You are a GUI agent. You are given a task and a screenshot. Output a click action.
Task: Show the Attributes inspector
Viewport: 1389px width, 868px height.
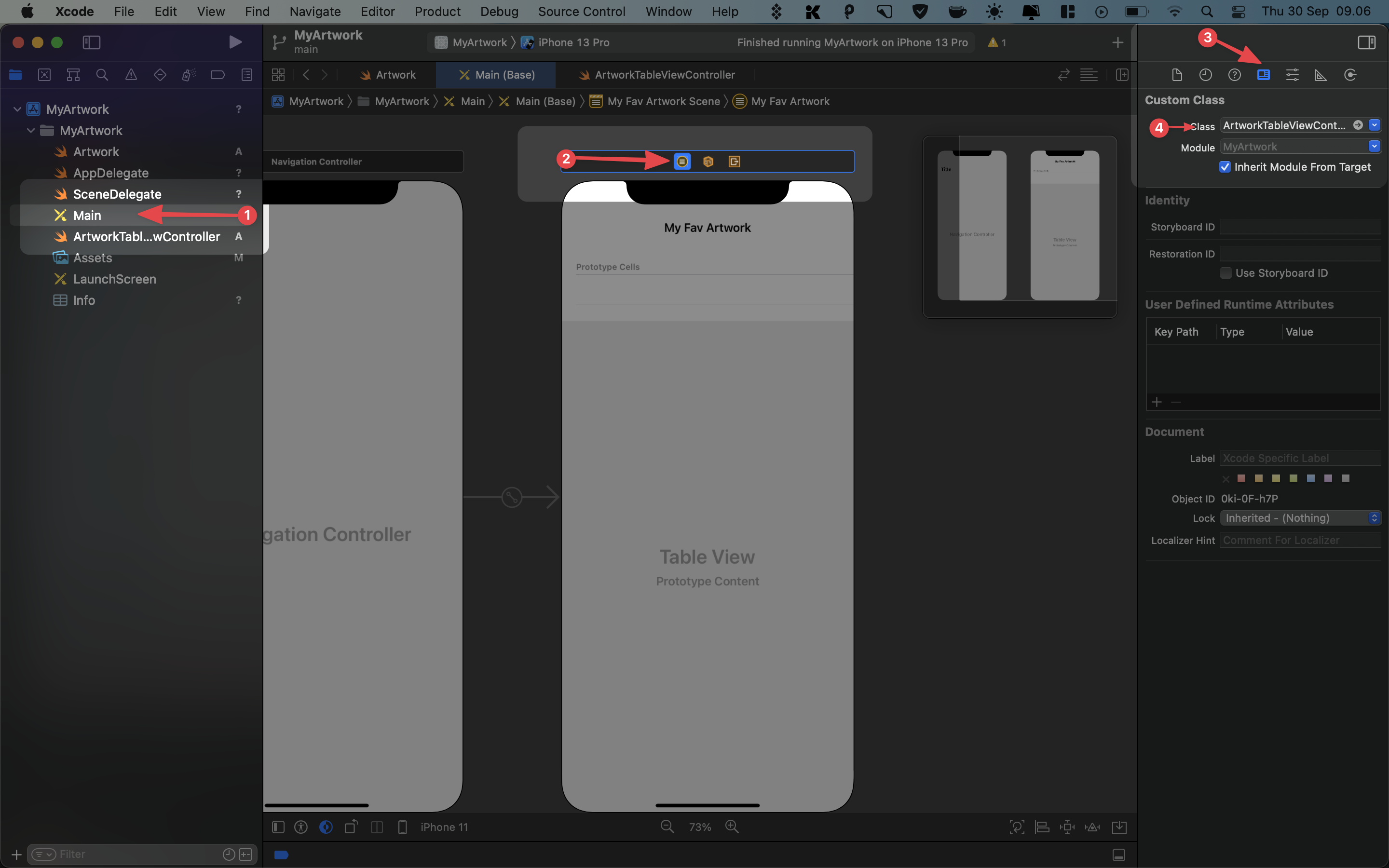(1292, 75)
